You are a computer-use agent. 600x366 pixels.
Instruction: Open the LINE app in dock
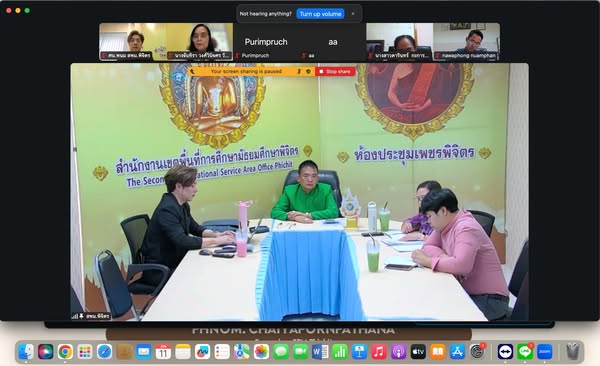[525, 351]
